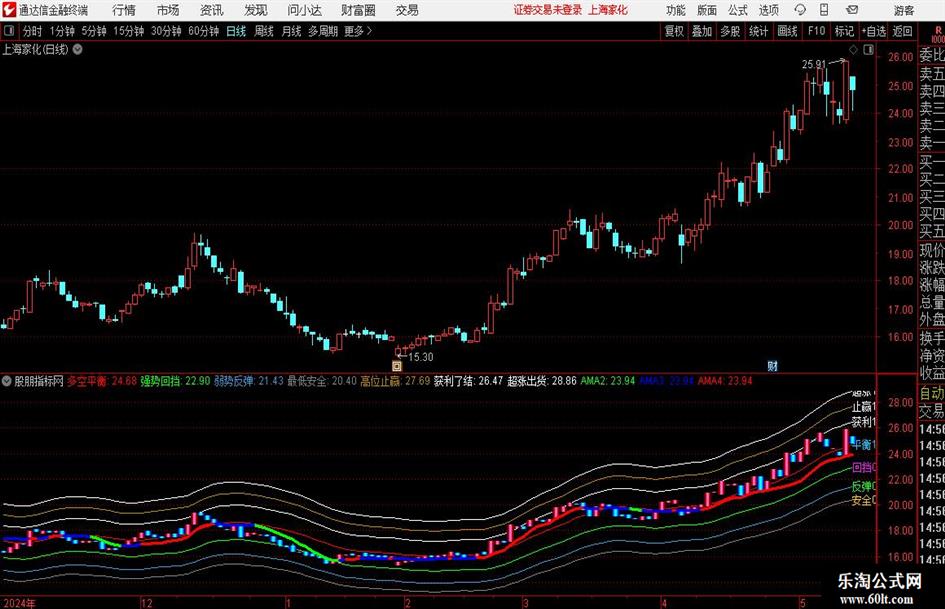Click the red 上海家化 title text
This screenshot has height=609, width=945.
click(x=608, y=10)
